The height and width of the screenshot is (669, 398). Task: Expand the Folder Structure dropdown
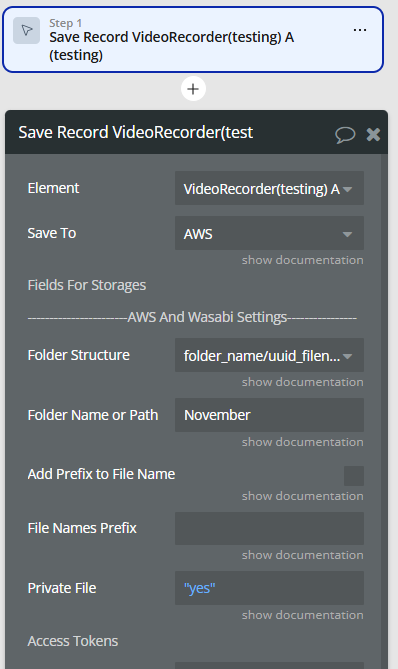coord(269,355)
